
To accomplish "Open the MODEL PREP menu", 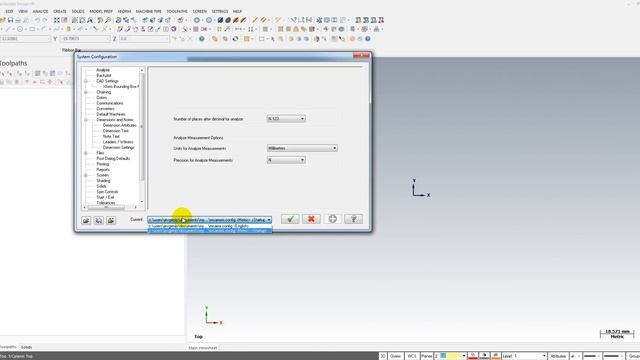I will tap(101, 11).
